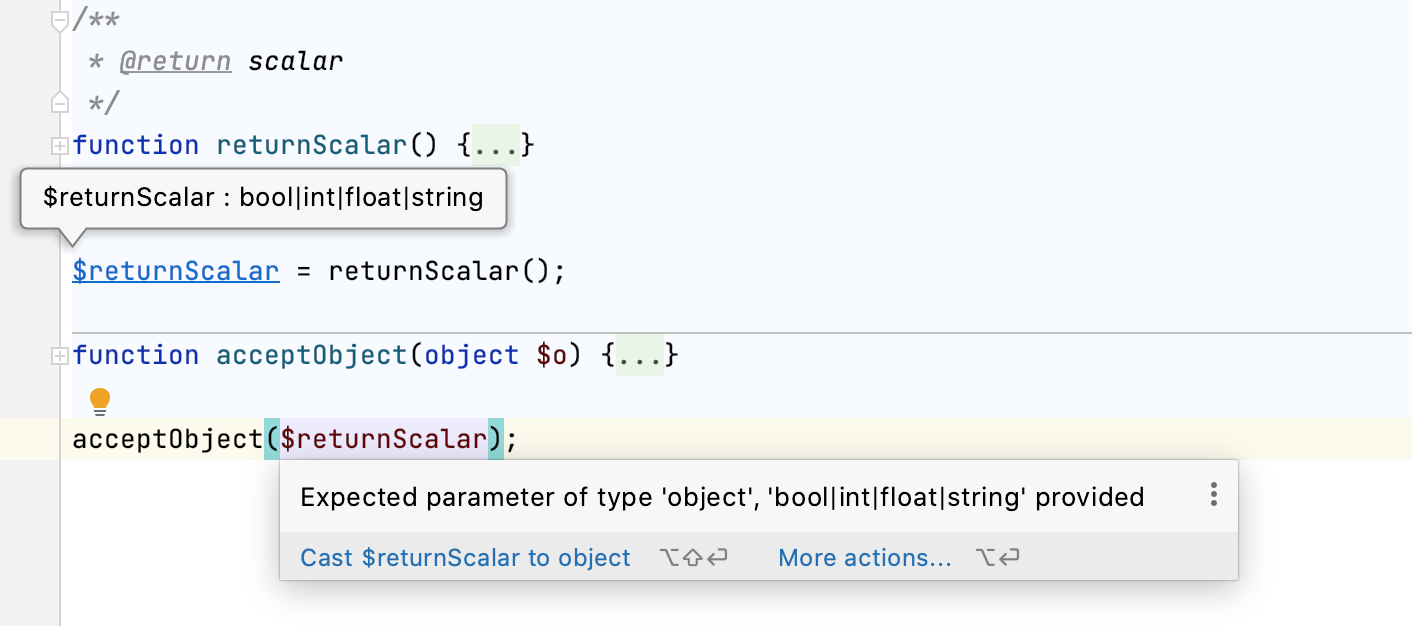
Task: Click the error message text in the popup
Action: click(722, 497)
